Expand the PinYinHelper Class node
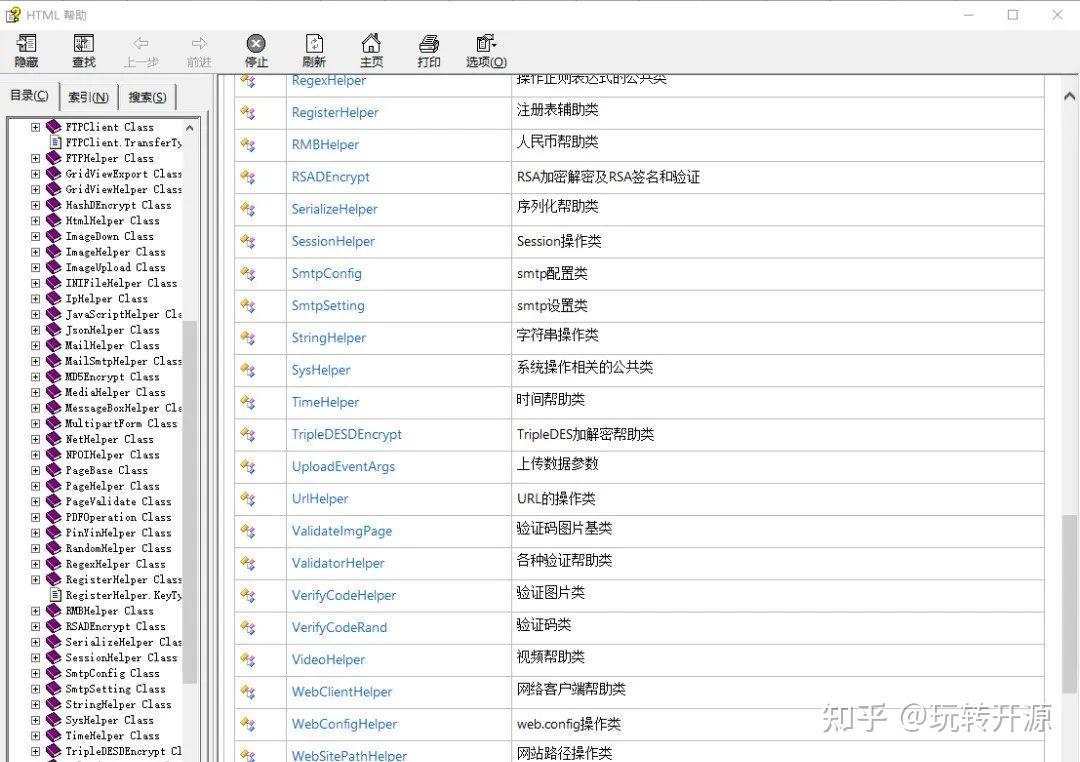The height and width of the screenshot is (762, 1080). 35,533
